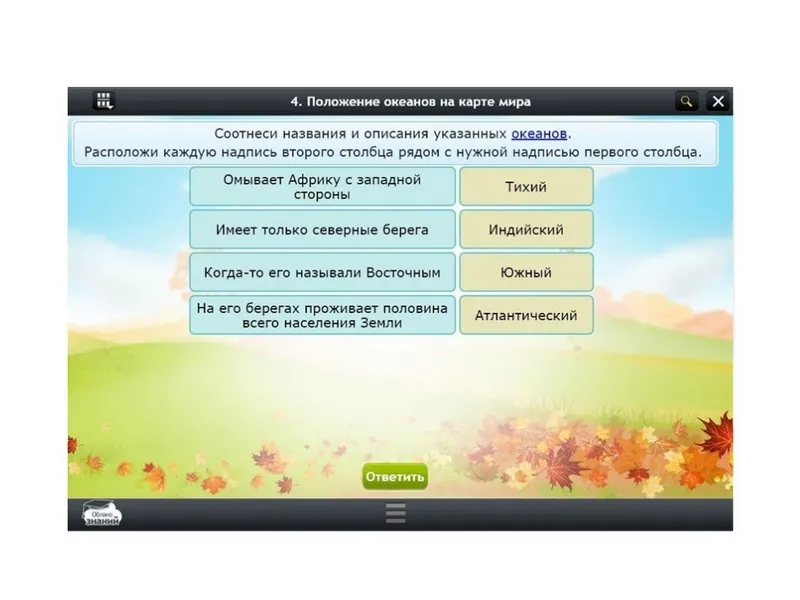The height and width of the screenshot is (600, 800).
Task: Click the magnifier zoom icon
Action: 686,101
